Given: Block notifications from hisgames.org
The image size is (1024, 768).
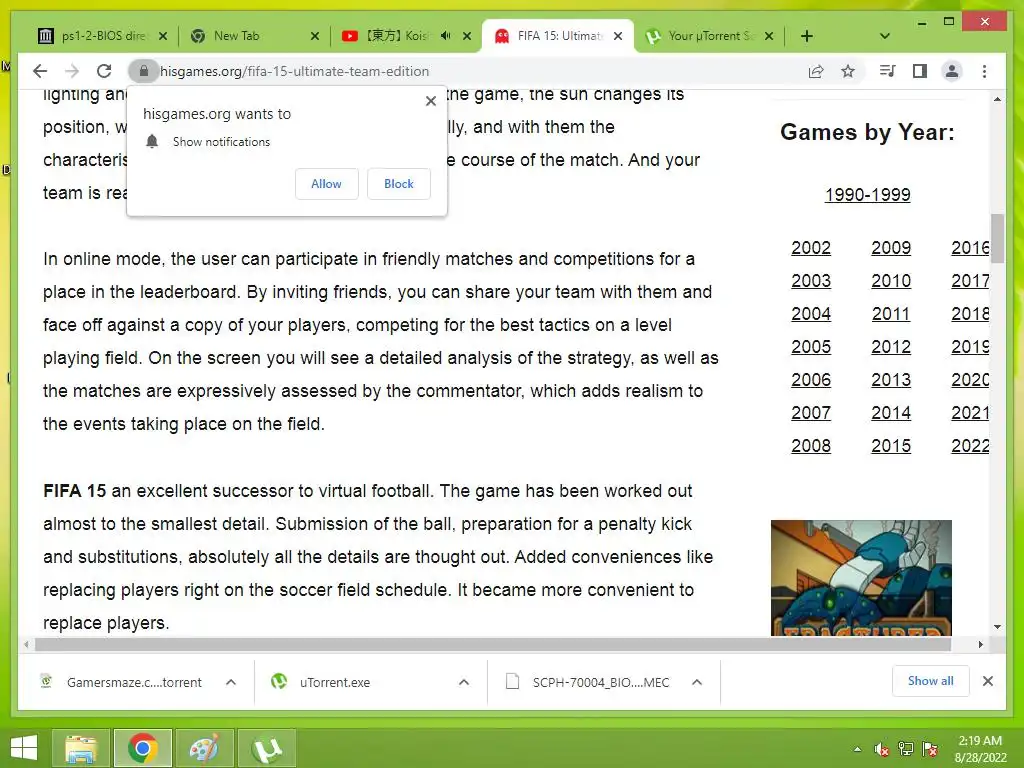Looking at the screenshot, I should pyautogui.click(x=398, y=184).
